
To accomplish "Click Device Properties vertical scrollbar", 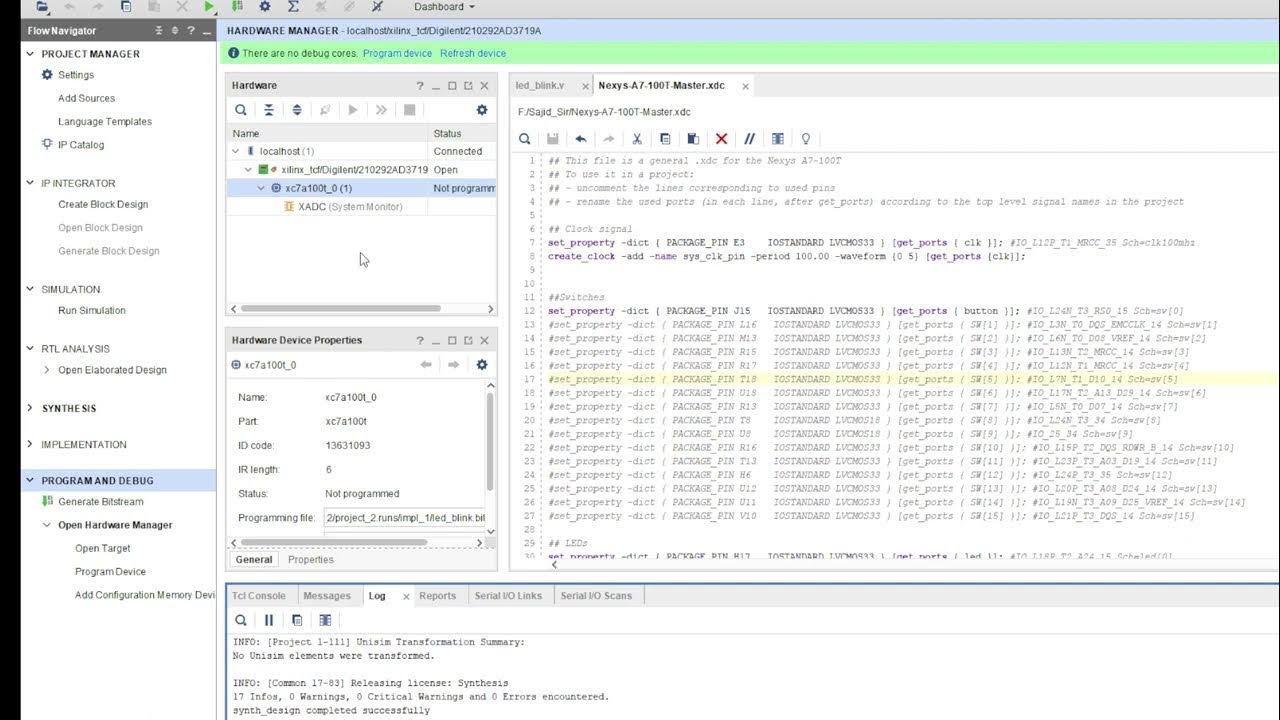I will click(x=490, y=440).
